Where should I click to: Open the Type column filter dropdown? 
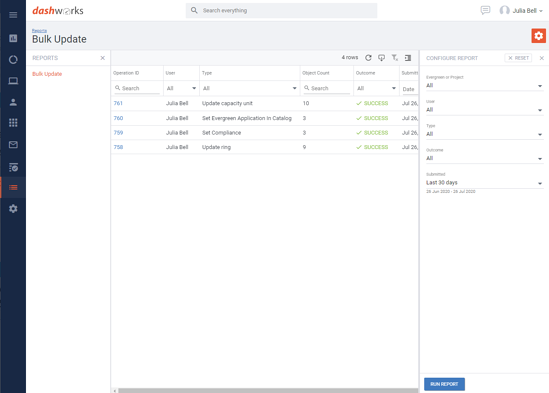tap(250, 88)
